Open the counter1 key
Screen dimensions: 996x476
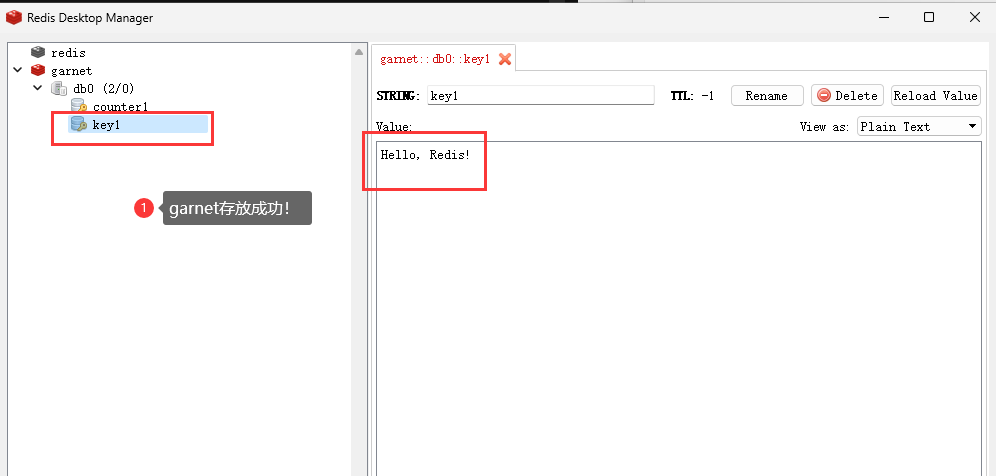point(120,106)
